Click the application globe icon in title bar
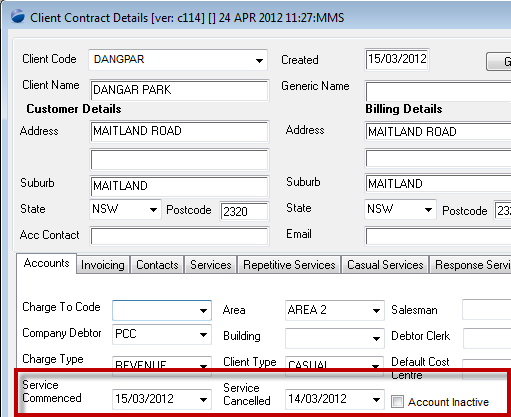511x417 pixels. [x=18, y=17]
